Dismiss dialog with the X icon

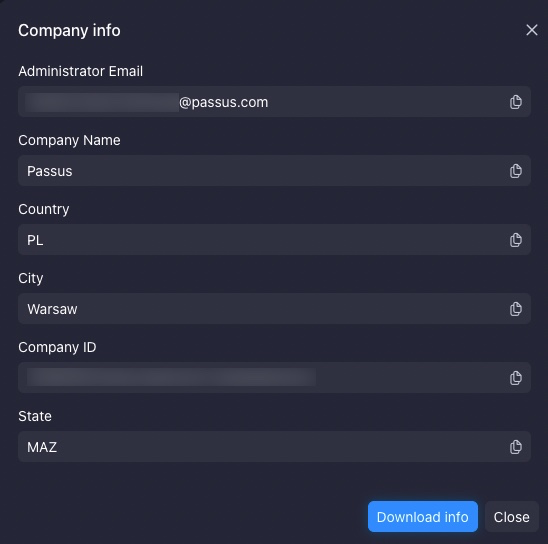pyautogui.click(x=532, y=30)
